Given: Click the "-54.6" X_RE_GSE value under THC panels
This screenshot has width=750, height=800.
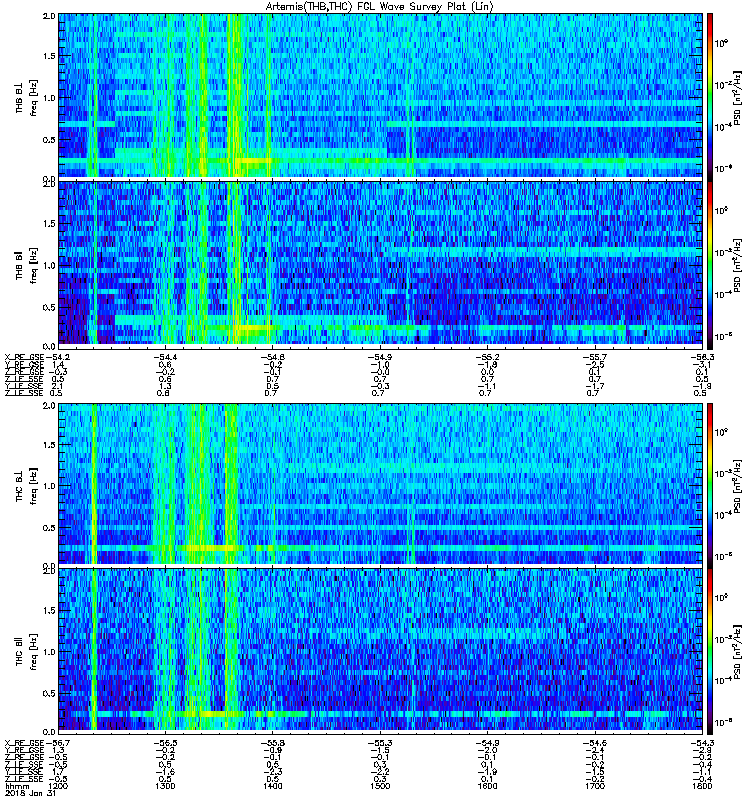Looking at the screenshot, I should [x=594, y=743].
